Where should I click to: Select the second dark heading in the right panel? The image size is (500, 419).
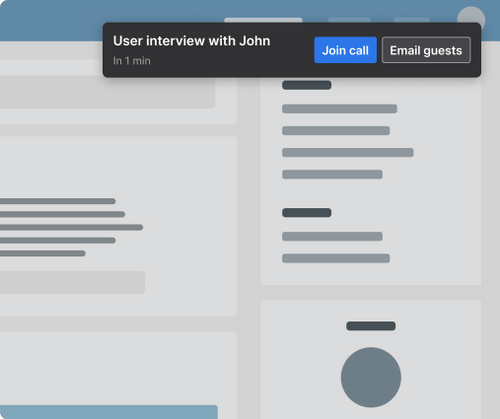click(x=307, y=213)
